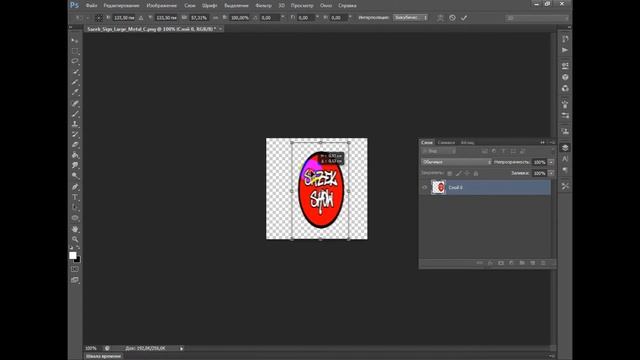Select the History Brush tool
The width and height of the screenshot is (640, 360).
(x=75, y=134)
